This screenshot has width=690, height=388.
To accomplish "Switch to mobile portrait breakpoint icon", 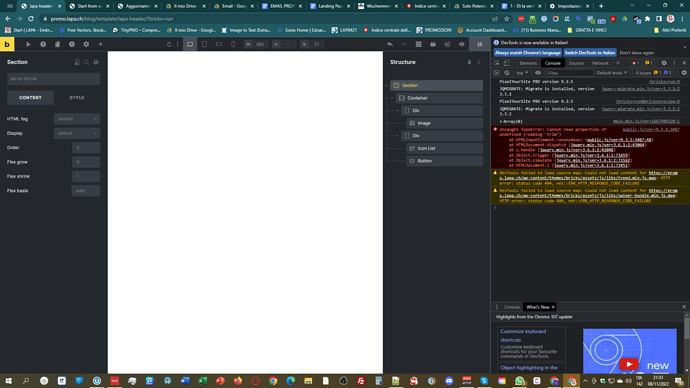I will [233, 44].
